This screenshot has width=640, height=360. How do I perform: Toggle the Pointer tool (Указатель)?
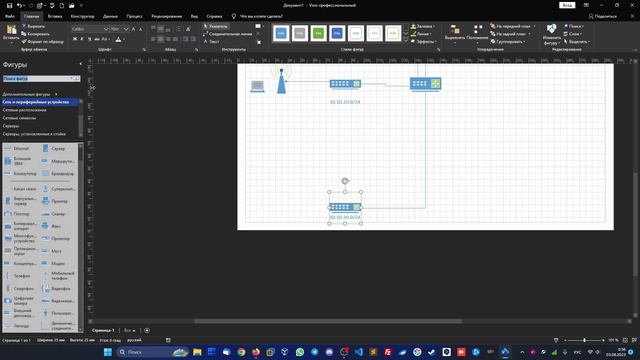[x=216, y=26]
